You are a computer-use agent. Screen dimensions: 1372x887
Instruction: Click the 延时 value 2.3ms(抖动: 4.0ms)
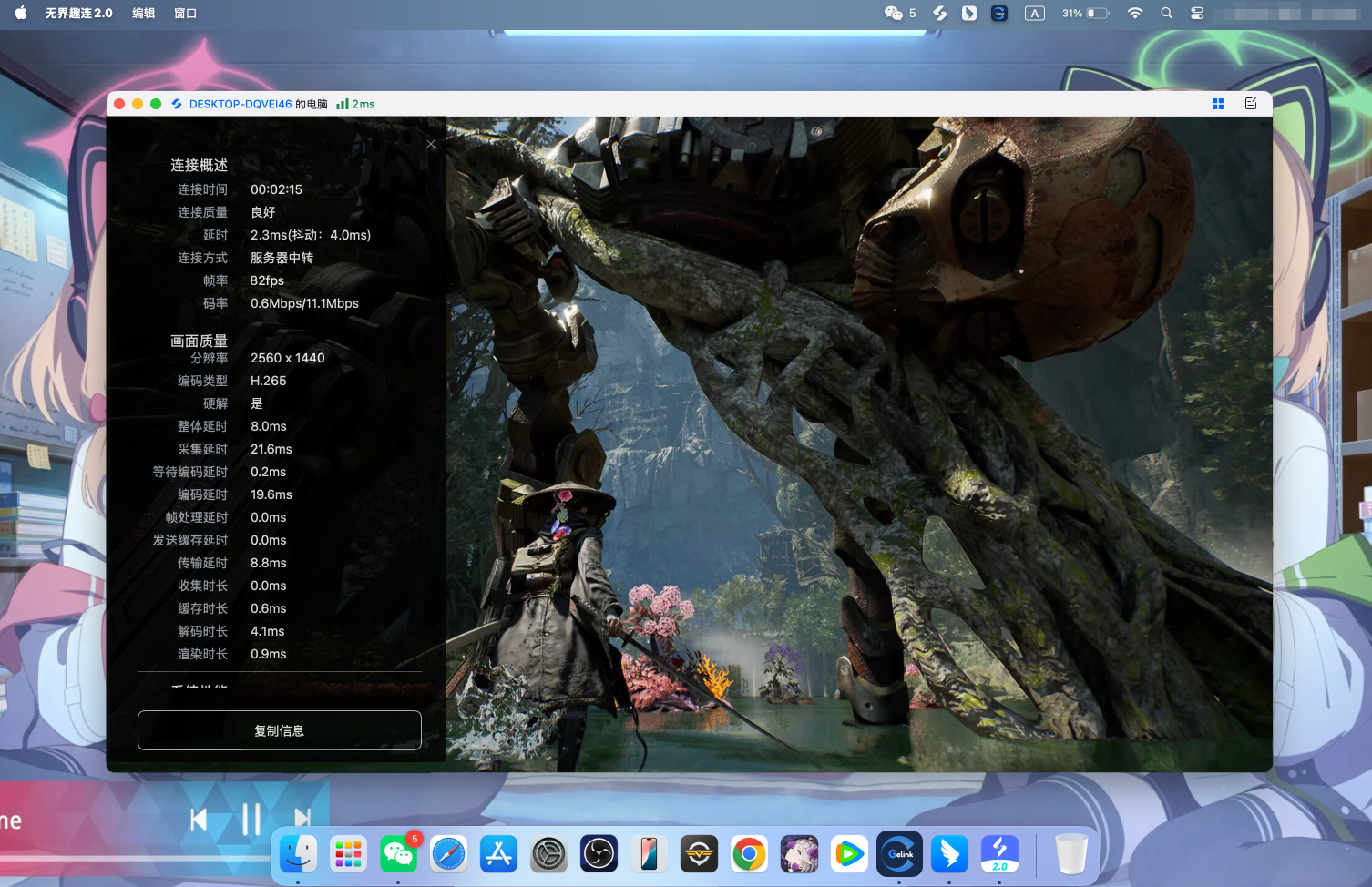pyautogui.click(x=311, y=235)
